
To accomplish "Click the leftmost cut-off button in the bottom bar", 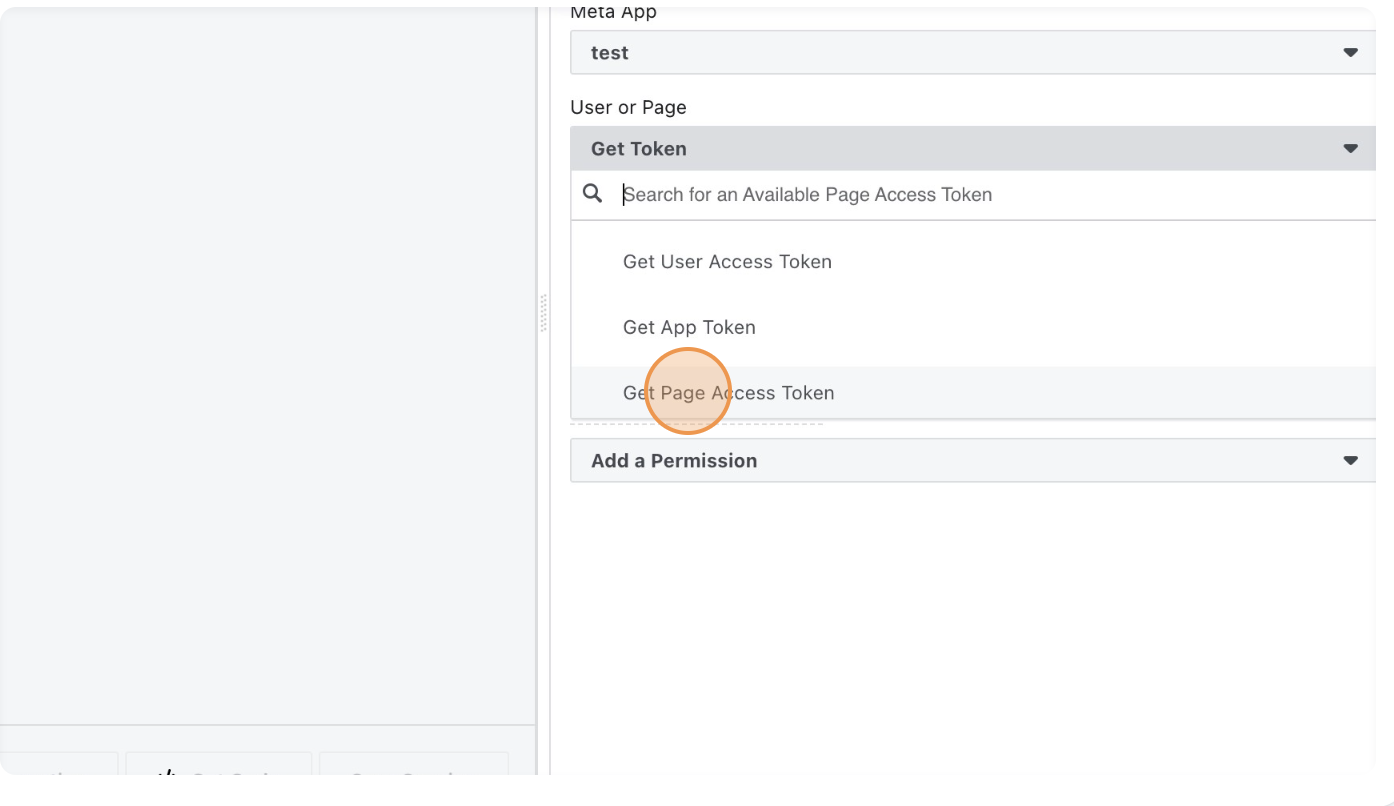I will (x=59, y=764).
